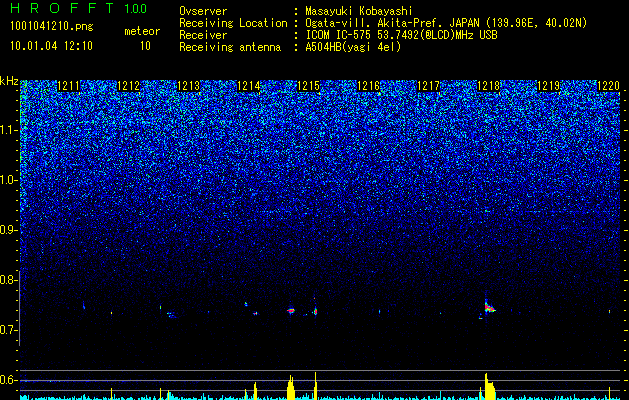Click the red meteor echo just before 1215
This screenshot has width=629, height=400.
(291, 310)
